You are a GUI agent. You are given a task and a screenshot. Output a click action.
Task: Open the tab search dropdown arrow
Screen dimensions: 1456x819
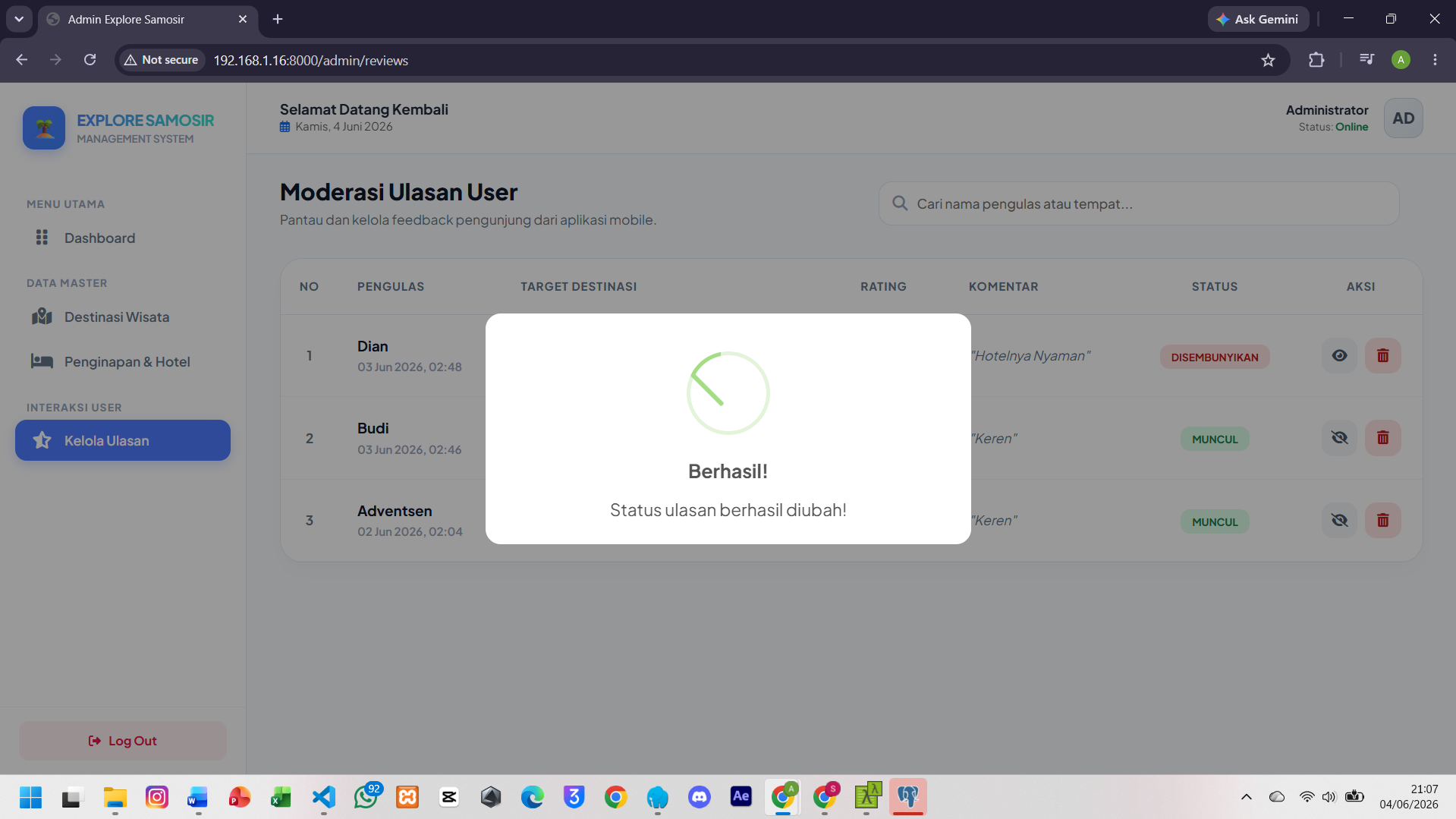(19, 19)
